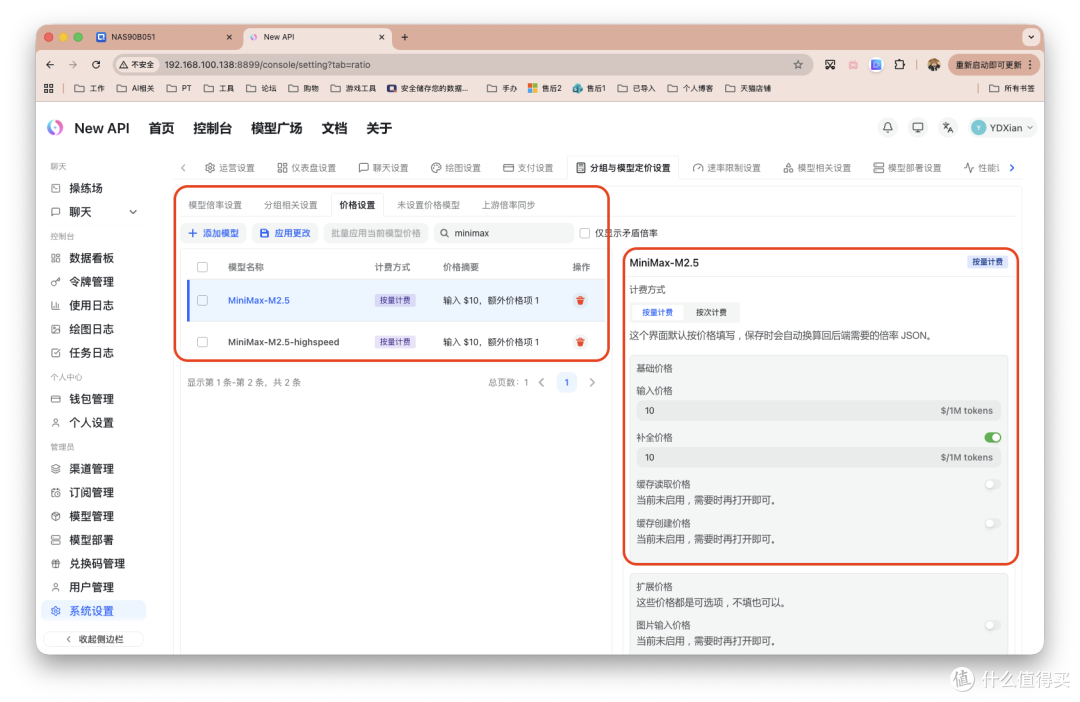1080x702 pixels.
Task: Switch to the 分组相关设置 tab
Action: [291, 205]
